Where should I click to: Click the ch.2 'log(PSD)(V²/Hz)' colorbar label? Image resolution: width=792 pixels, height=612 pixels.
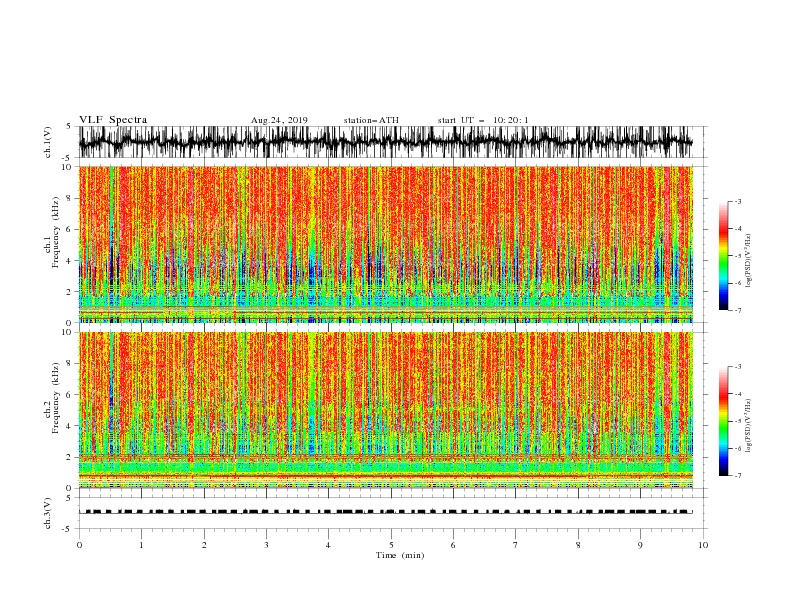point(749,426)
